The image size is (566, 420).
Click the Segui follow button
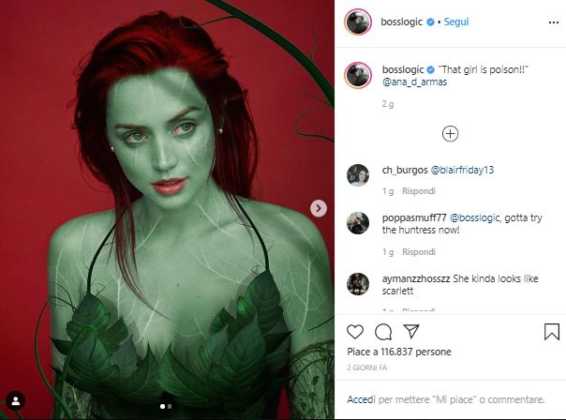click(456, 22)
